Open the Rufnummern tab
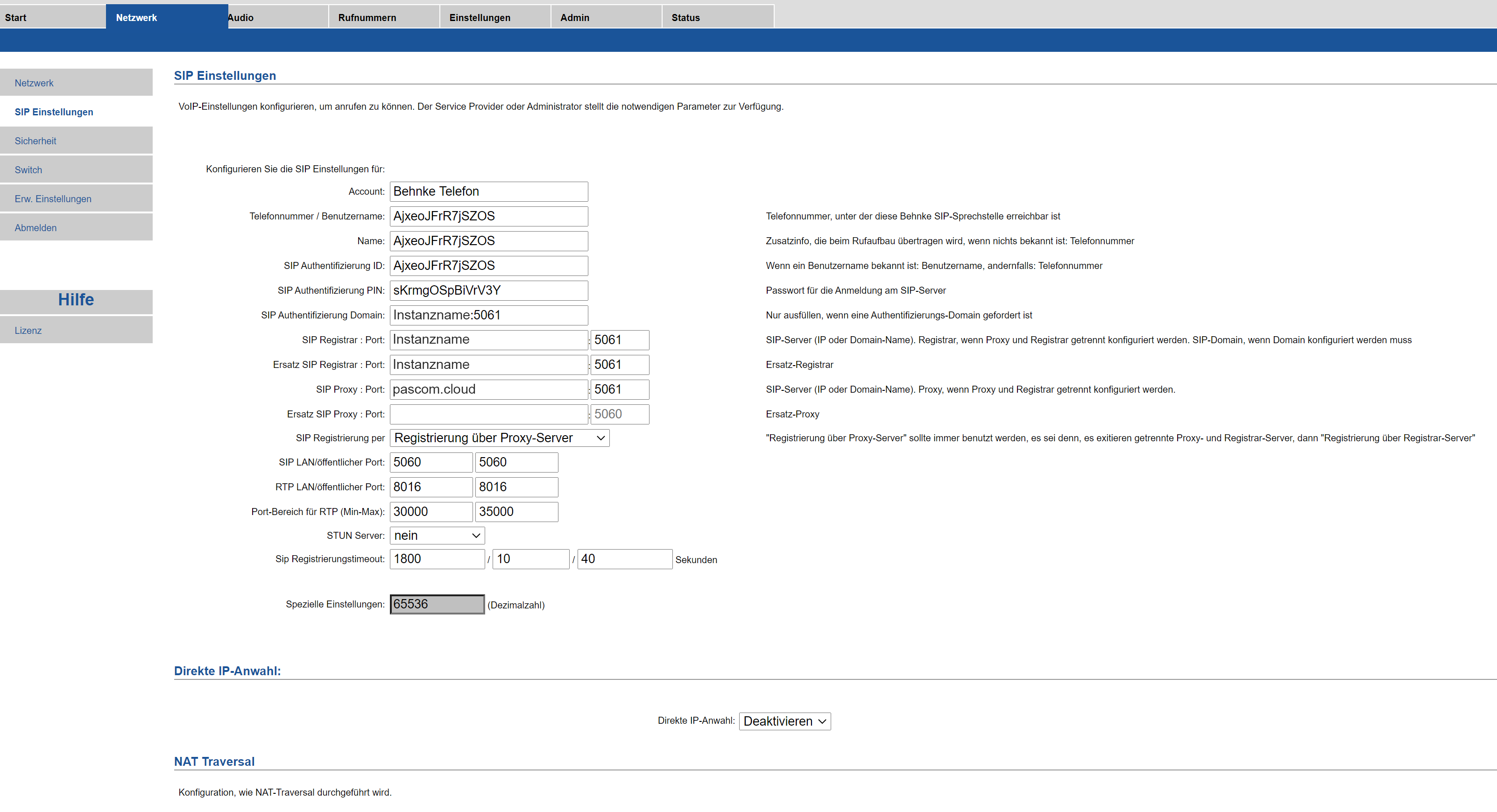 (383, 17)
